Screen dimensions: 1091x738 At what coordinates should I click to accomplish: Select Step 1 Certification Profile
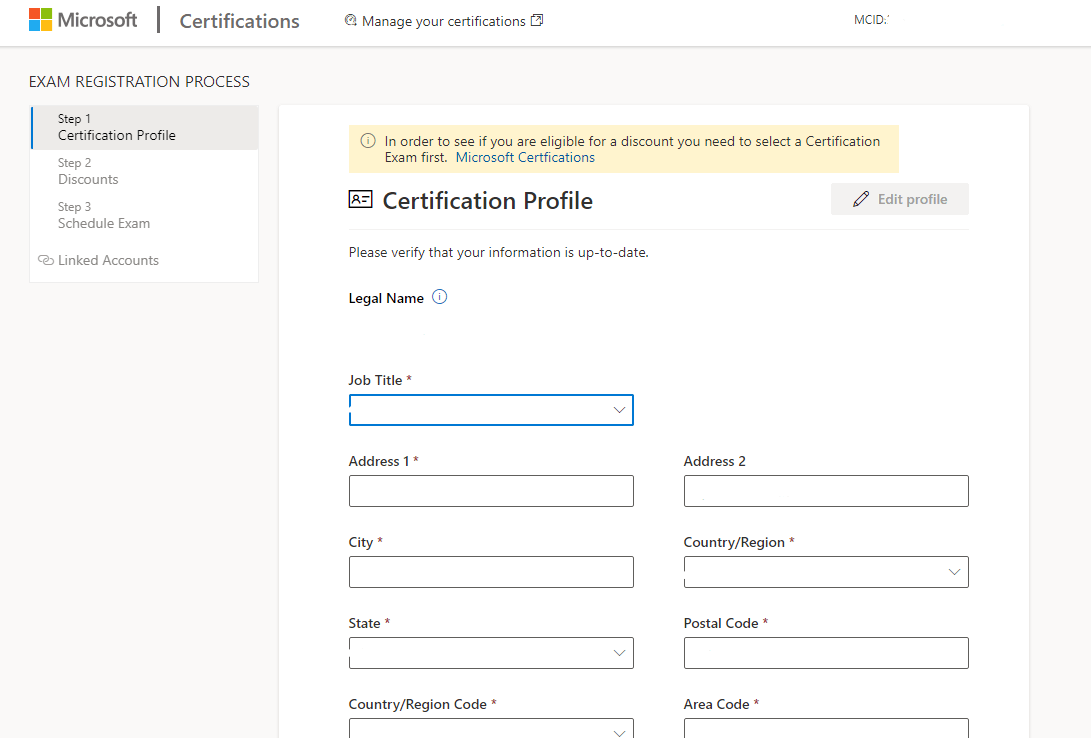pyautogui.click(x=145, y=127)
